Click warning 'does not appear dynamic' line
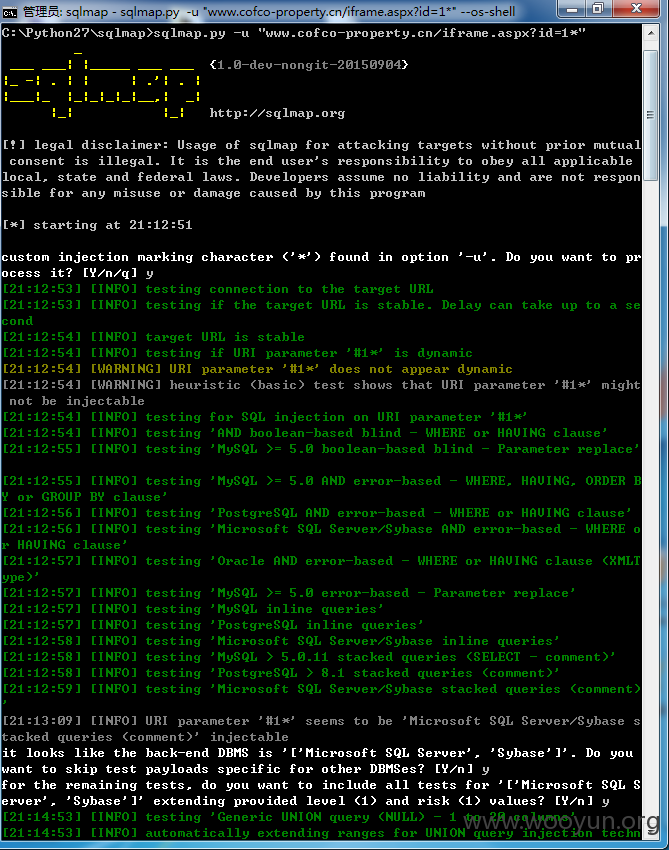The width and height of the screenshot is (669, 850). pos(258,369)
